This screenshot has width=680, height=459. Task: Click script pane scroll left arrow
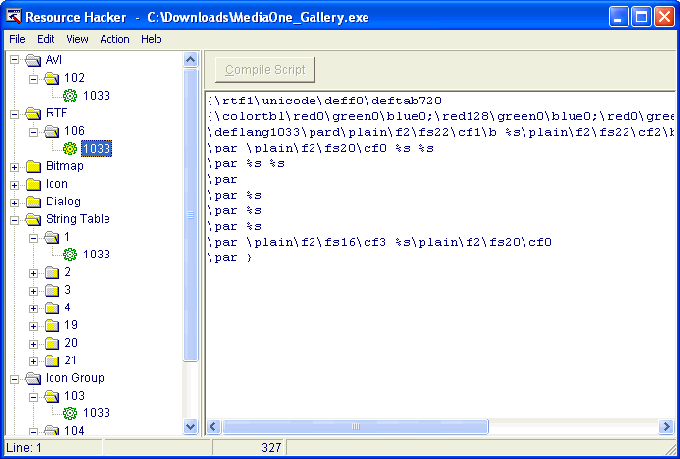click(213, 426)
